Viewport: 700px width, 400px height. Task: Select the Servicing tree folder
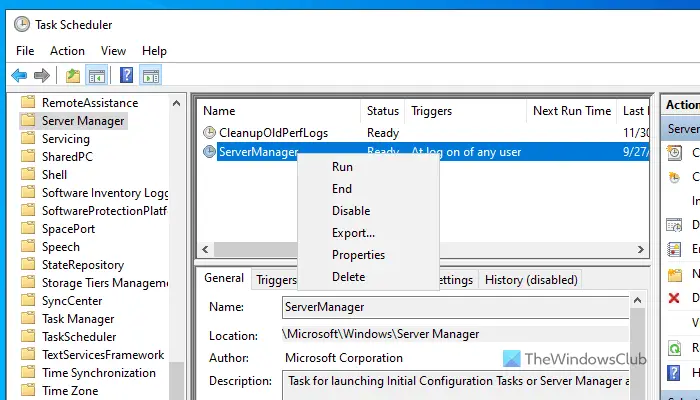click(x=66, y=139)
